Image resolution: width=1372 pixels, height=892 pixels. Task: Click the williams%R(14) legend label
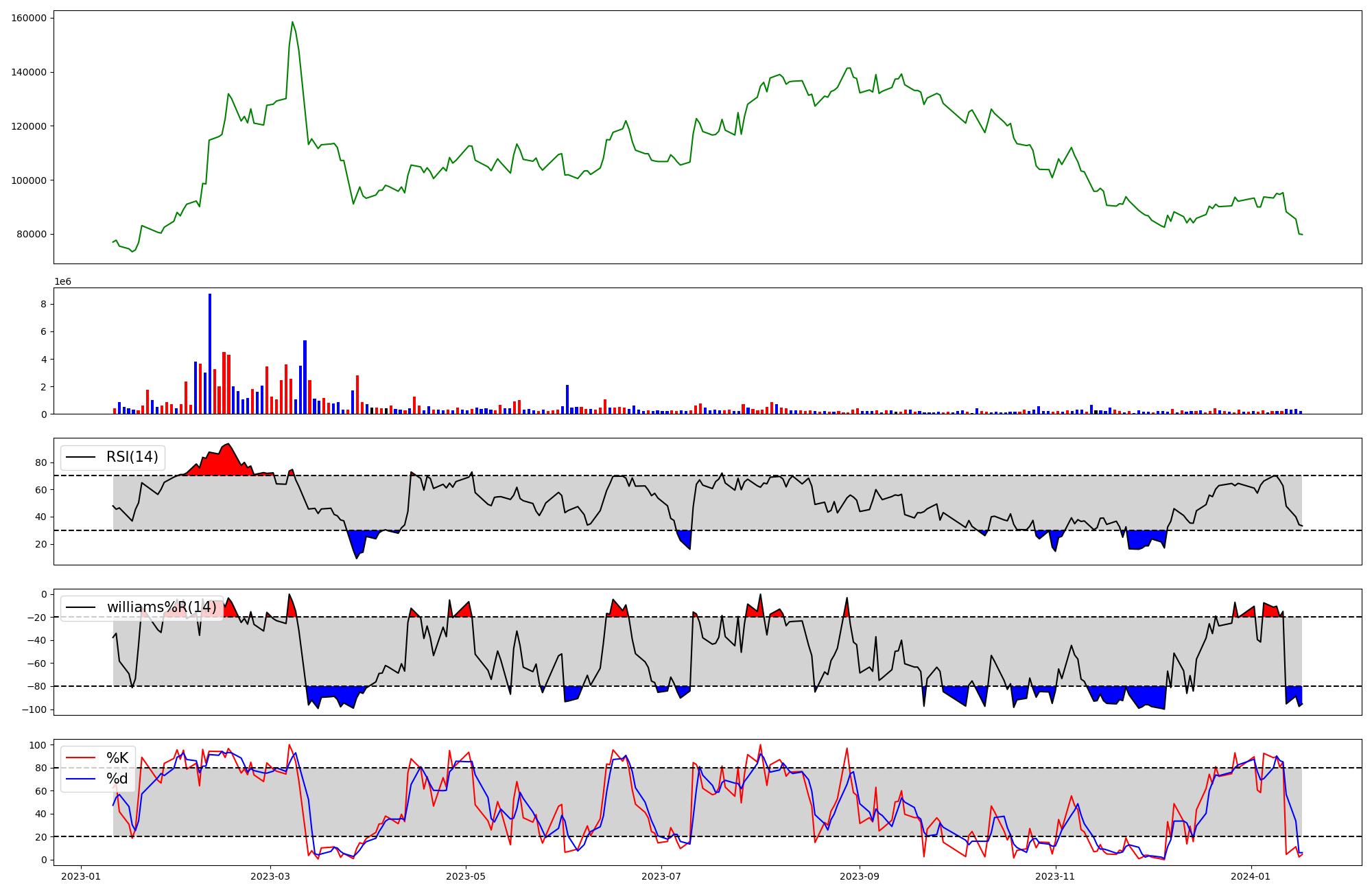pyautogui.click(x=161, y=607)
